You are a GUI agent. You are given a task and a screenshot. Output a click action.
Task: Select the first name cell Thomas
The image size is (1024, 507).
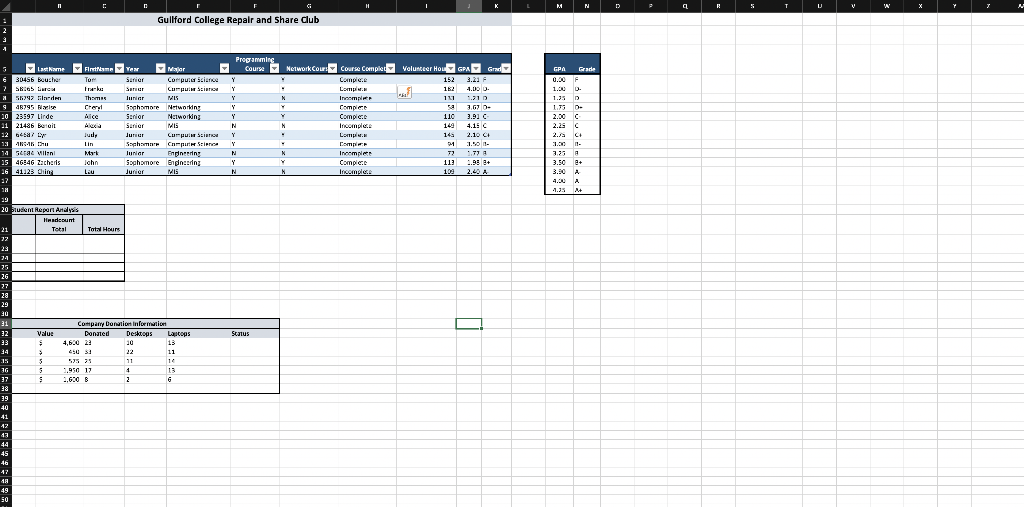tap(104, 97)
